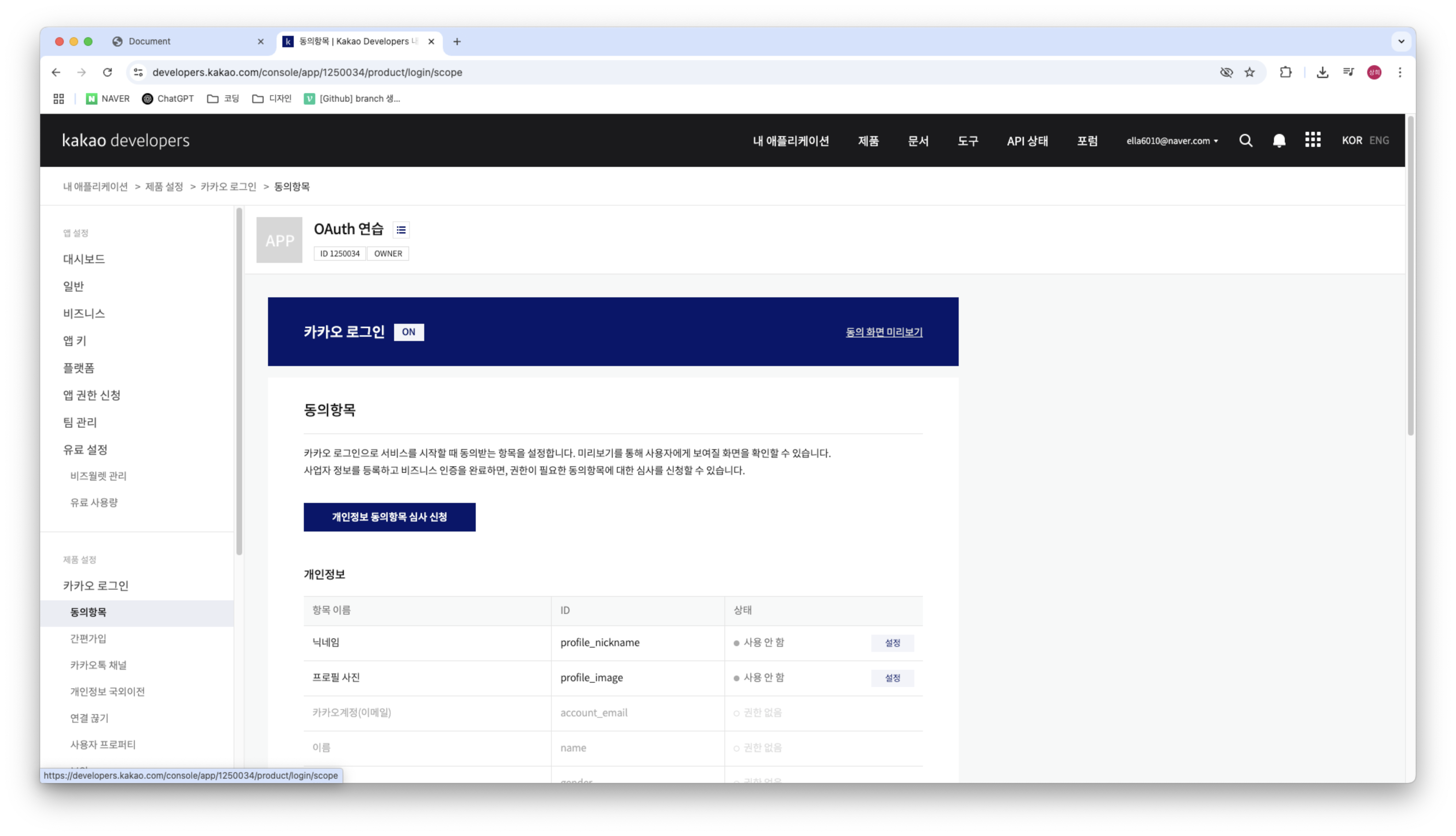
Task: Open 팀 관리 in sidebar
Action: click(80, 423)
